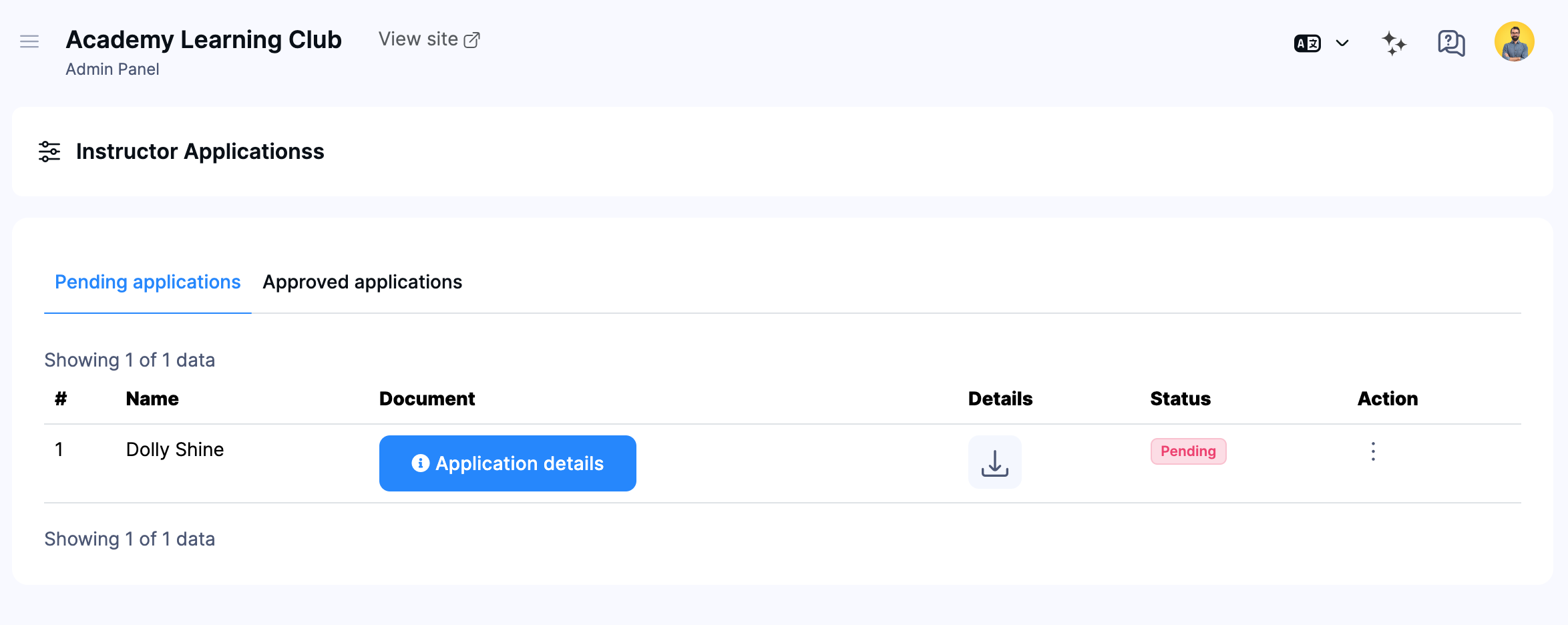Click the info icon inside Application details button
The height and width of the screenshot is (625, 1568).
pyautogui.click(x=420, y=463)
